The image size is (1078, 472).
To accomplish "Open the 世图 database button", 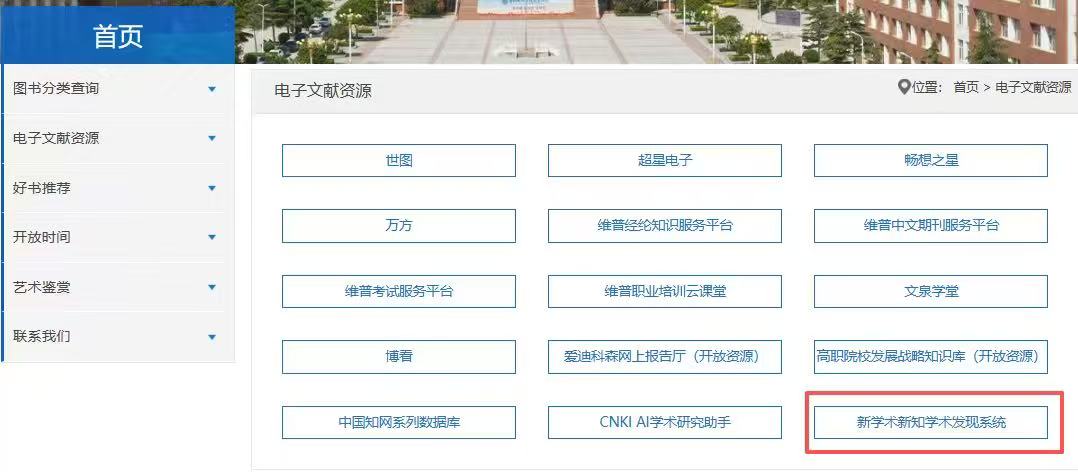I will point(398,161).
